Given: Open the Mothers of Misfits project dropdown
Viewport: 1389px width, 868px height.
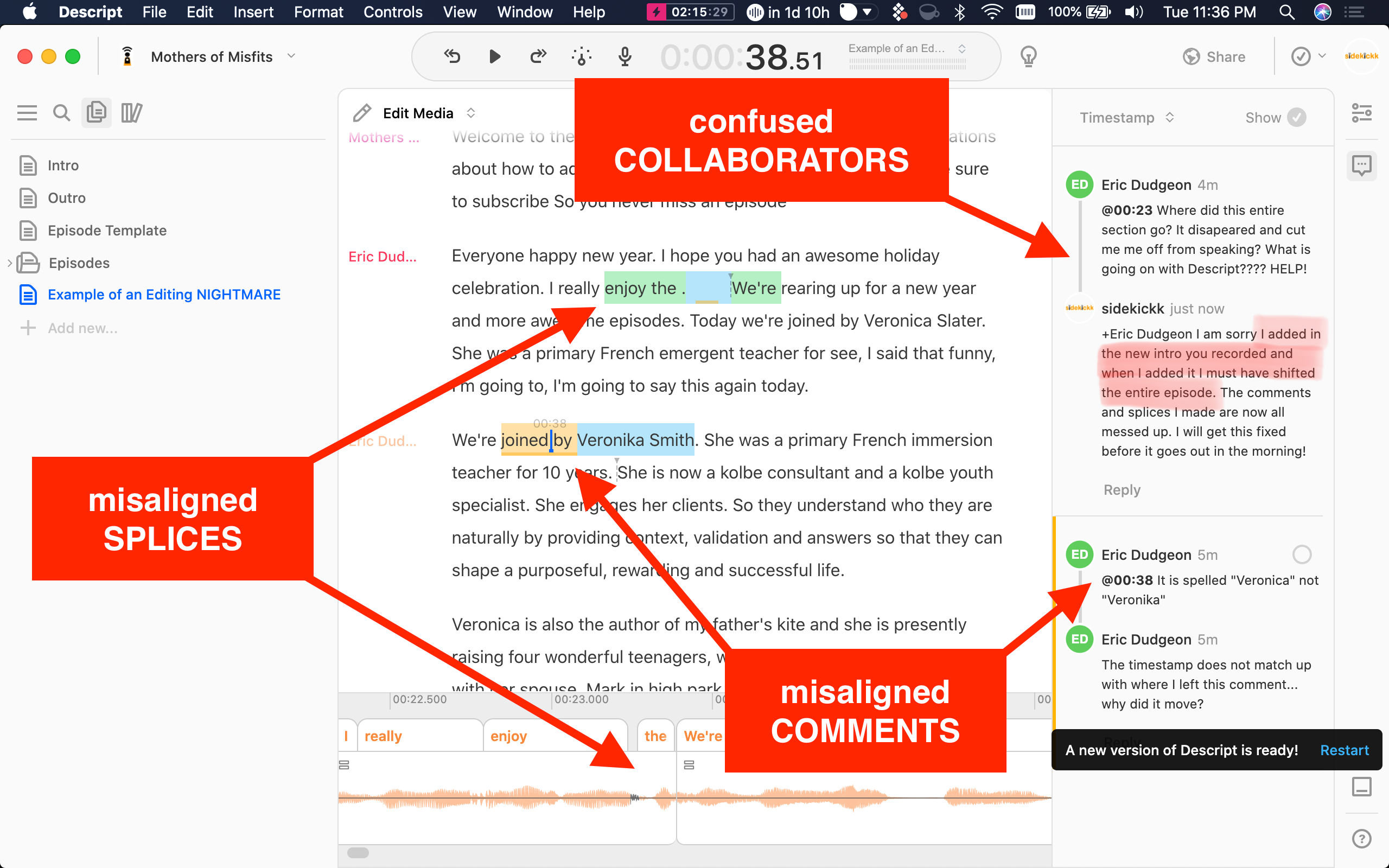Looking at the screenshot, I should [x=291, y=56].
